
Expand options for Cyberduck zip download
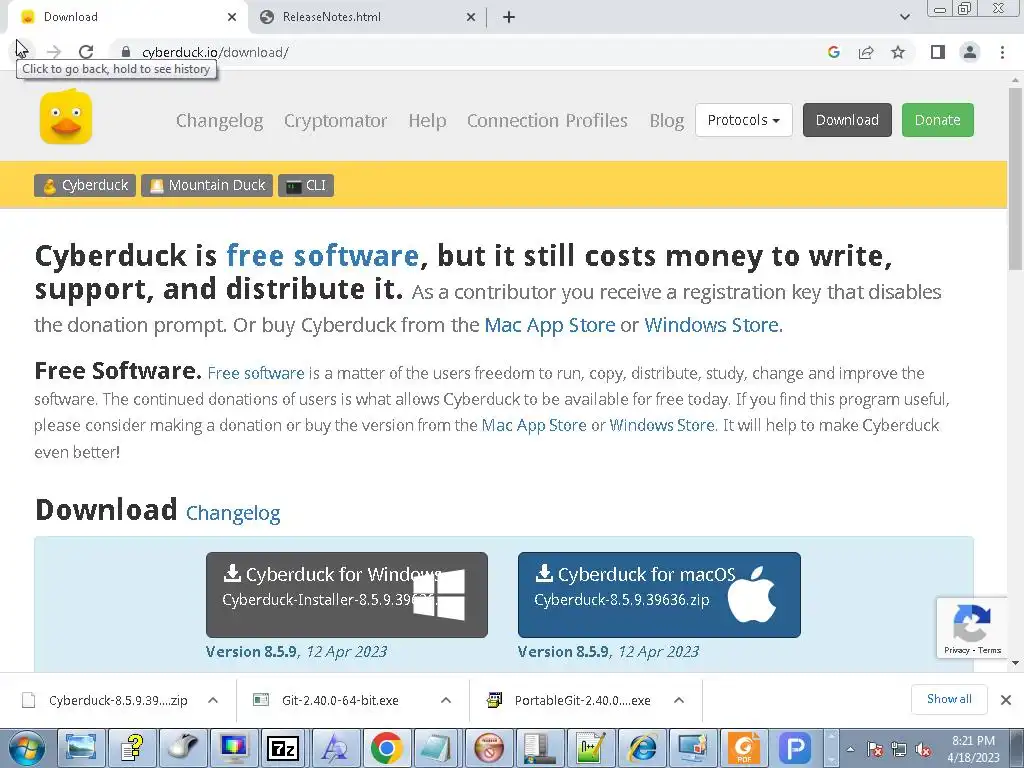tap(213, 700)
